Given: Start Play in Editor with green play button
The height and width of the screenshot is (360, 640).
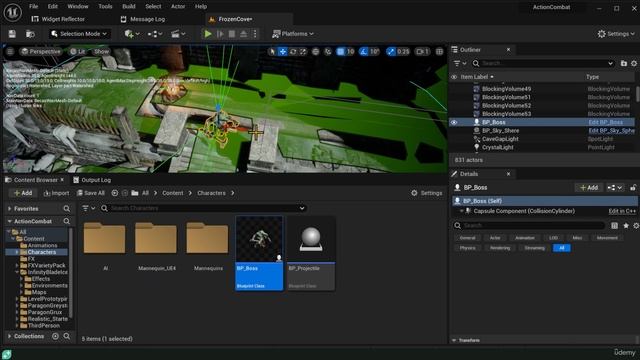Looking at the screenshot, I should (208, 34).
